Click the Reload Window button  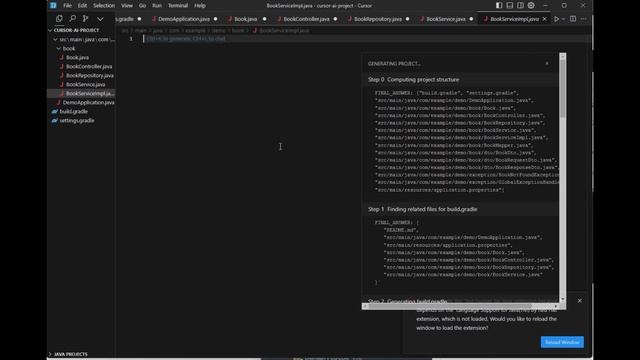click(x=562, y=342)
